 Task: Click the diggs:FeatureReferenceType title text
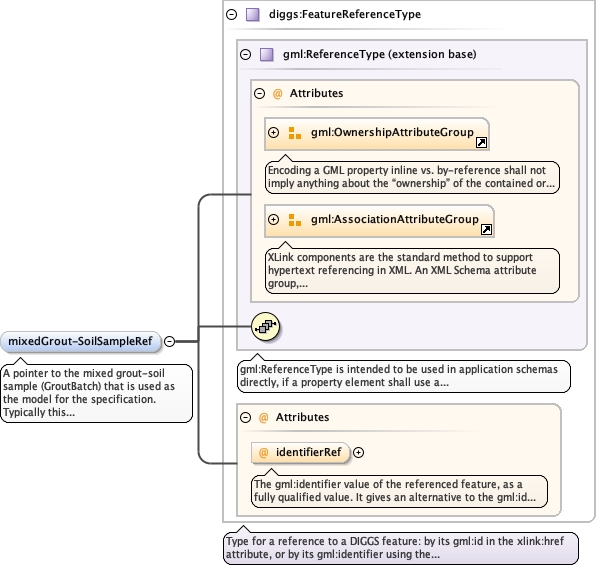click(345, 14)
